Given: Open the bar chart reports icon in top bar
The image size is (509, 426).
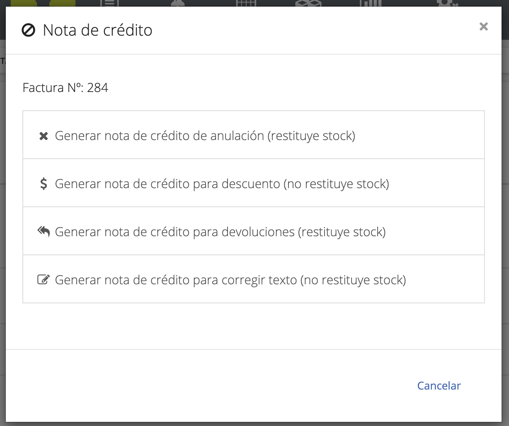Looking at the screenshot, I should 371,3.
